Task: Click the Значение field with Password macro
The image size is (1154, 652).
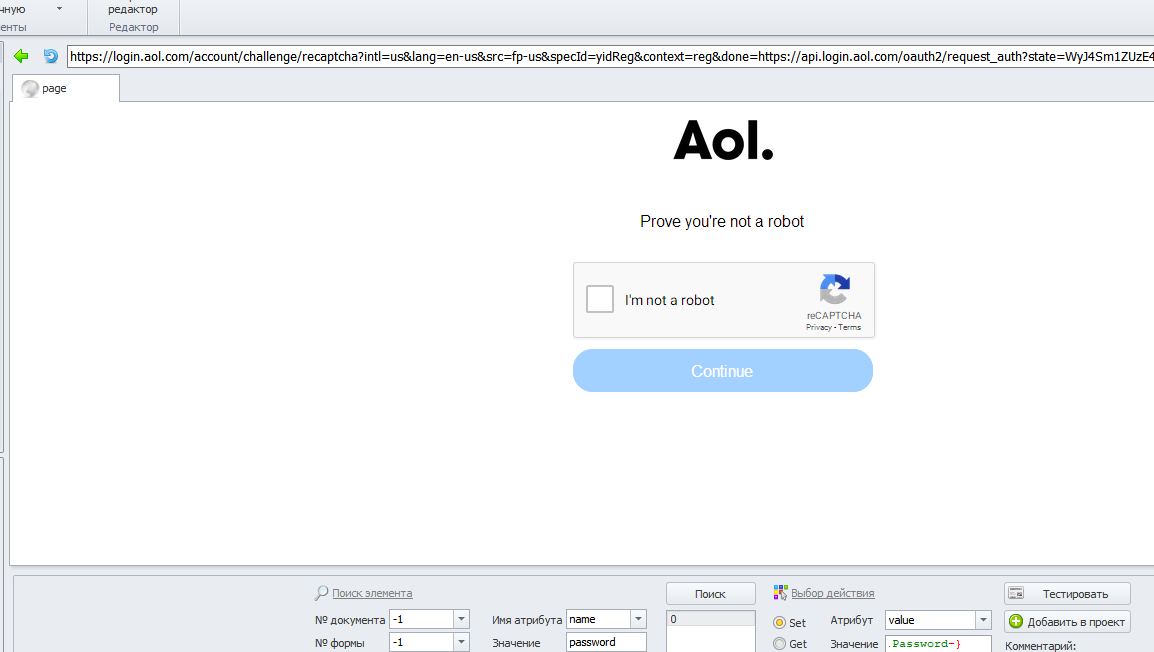Action: (x=938, y=644)
